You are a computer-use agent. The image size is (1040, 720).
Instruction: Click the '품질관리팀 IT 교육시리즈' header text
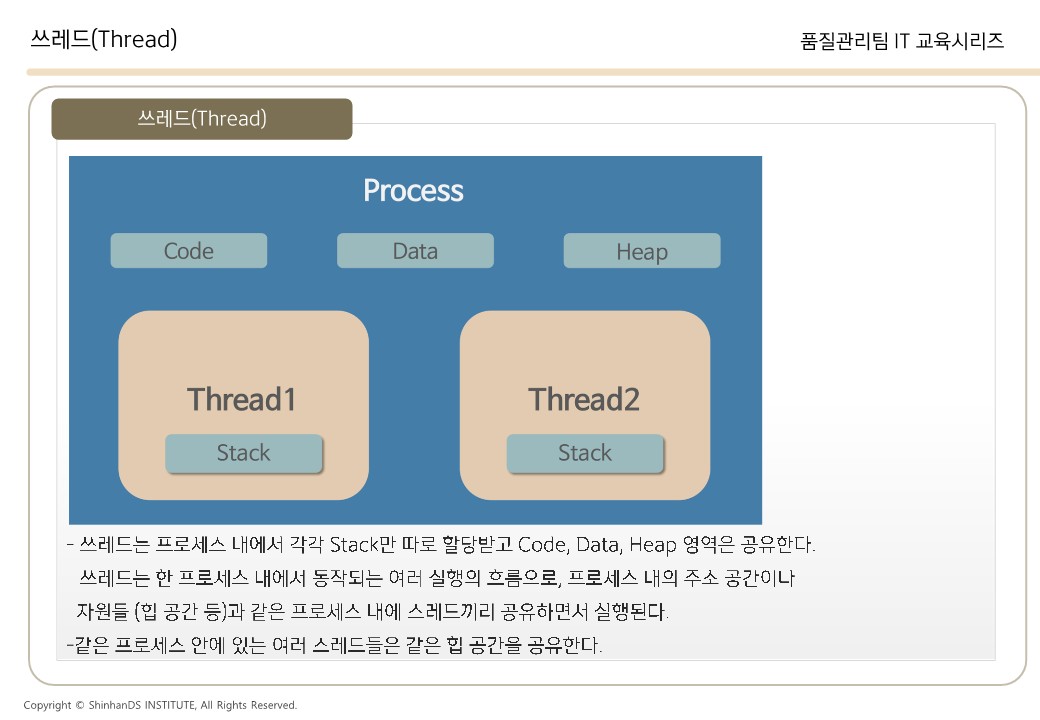[x=902, y=41]
